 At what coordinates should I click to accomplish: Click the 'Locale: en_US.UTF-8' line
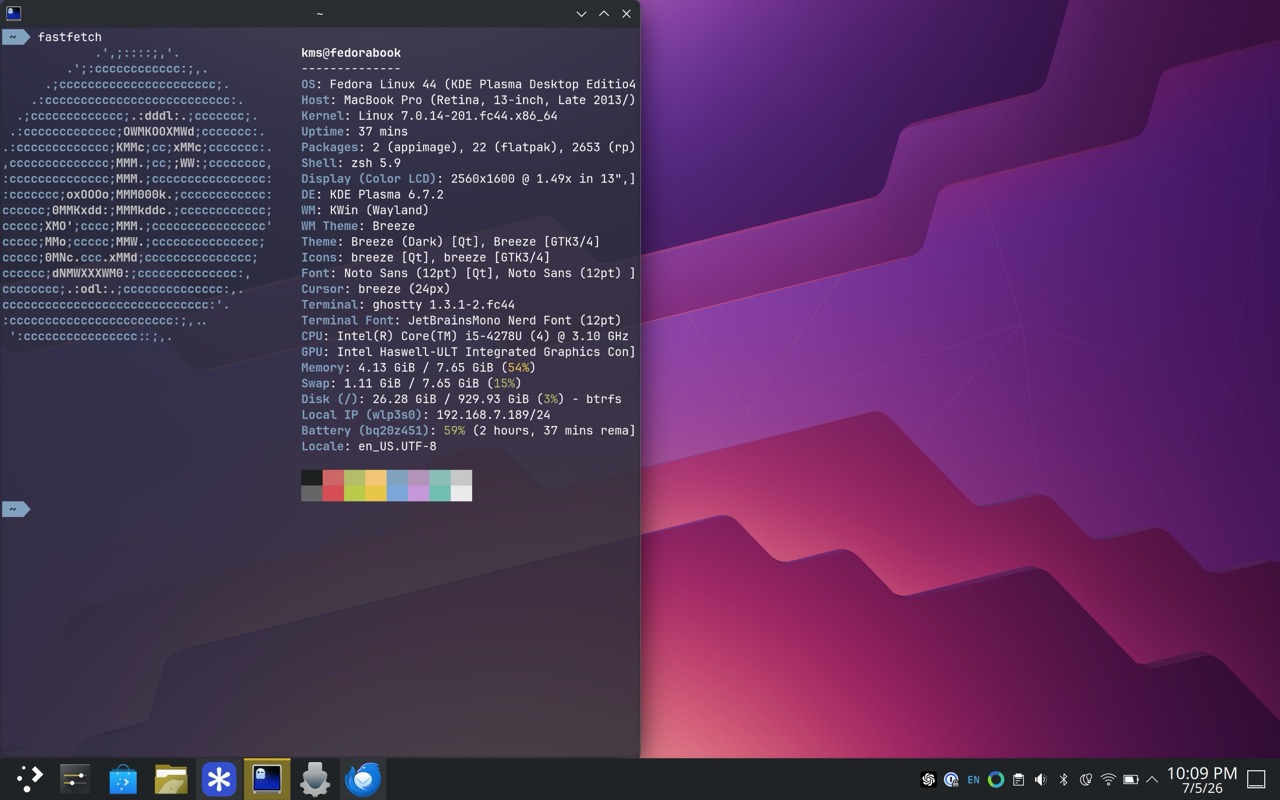click(x=369, y=447)
